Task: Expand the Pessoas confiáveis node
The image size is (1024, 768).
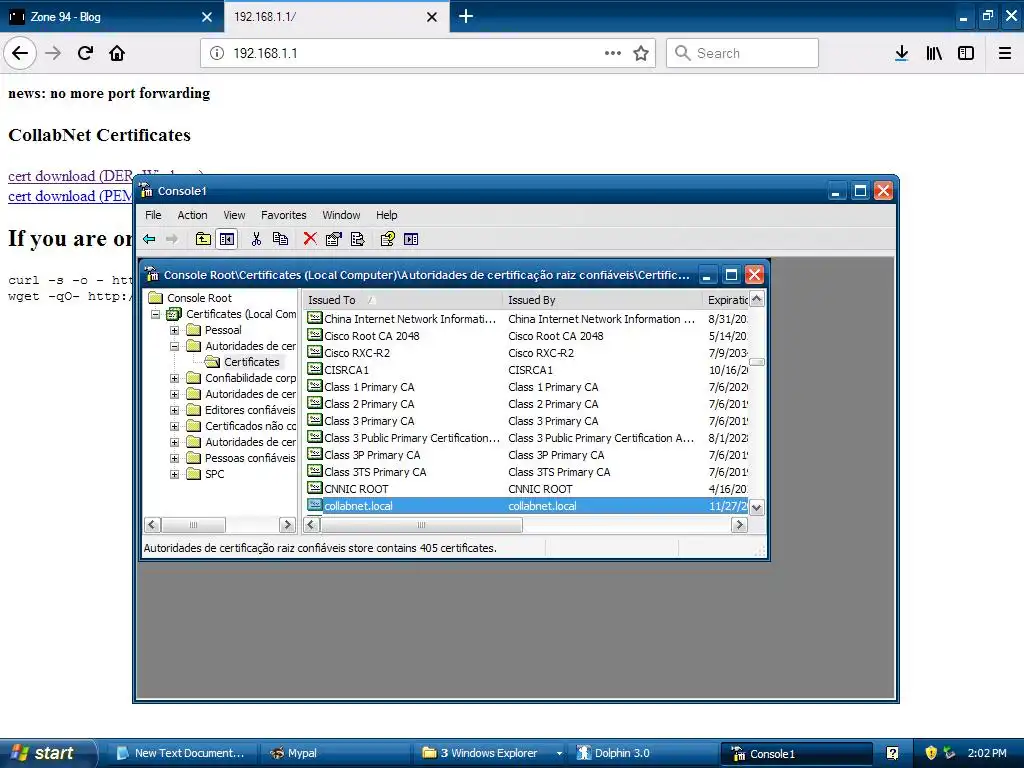Action: [174, 458]
